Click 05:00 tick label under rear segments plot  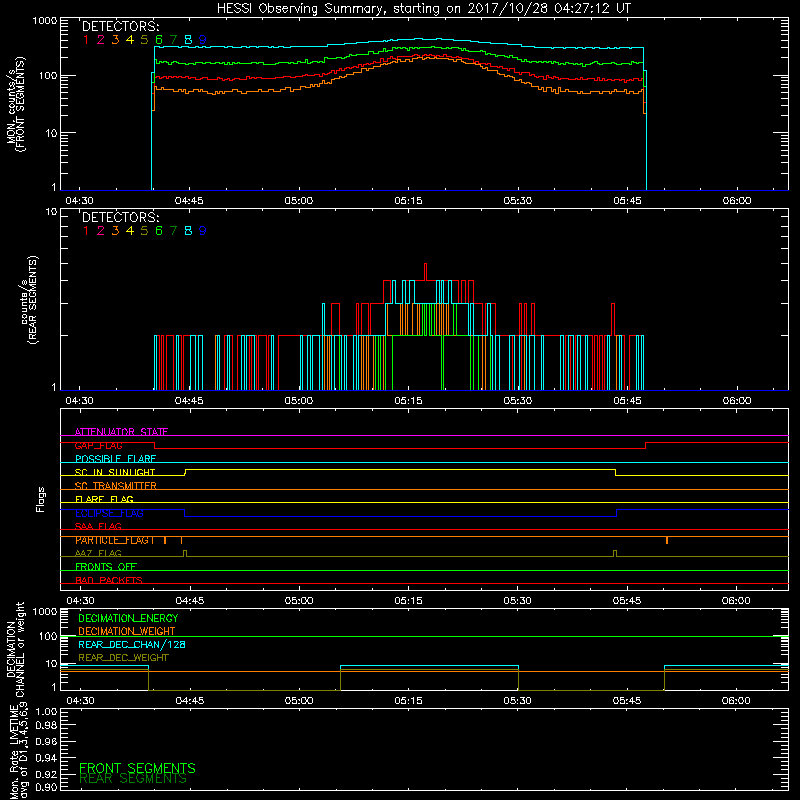[x=298, y=401]
